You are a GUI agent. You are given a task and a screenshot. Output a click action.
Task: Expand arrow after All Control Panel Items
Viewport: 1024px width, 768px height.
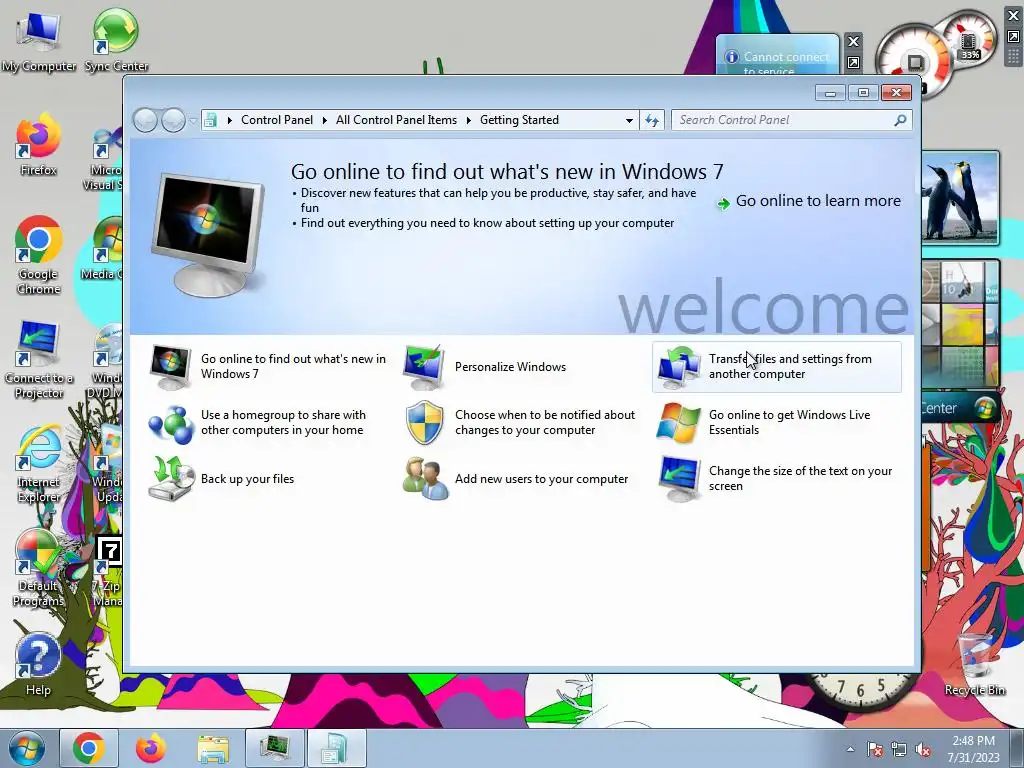tap(468, 120)
